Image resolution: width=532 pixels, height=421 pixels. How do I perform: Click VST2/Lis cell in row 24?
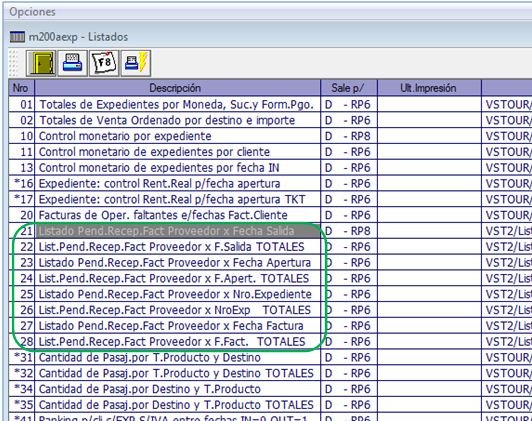tap(507, 279)
